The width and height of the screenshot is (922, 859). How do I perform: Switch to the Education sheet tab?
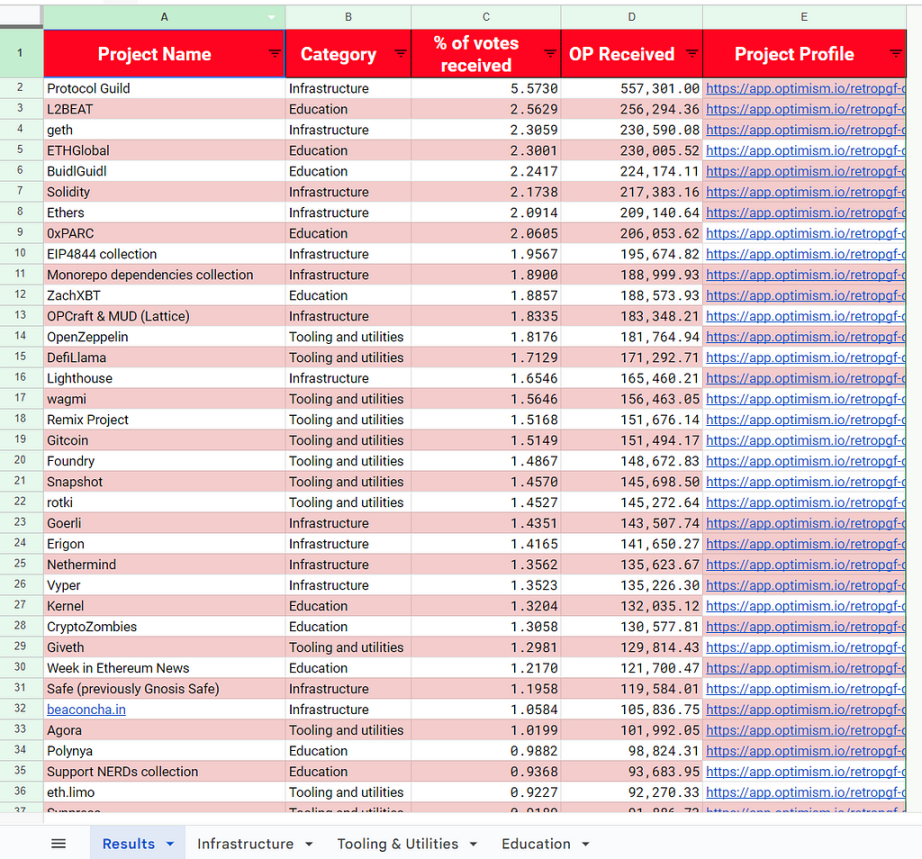point(536,844)
